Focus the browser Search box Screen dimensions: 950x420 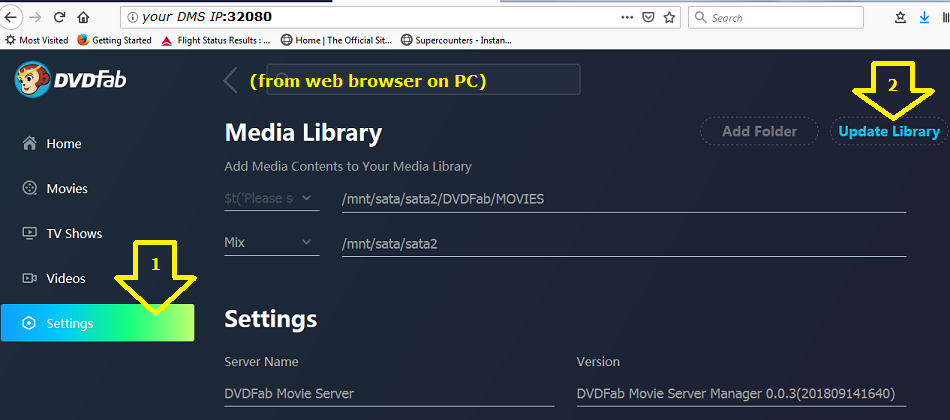pos(776,18)
